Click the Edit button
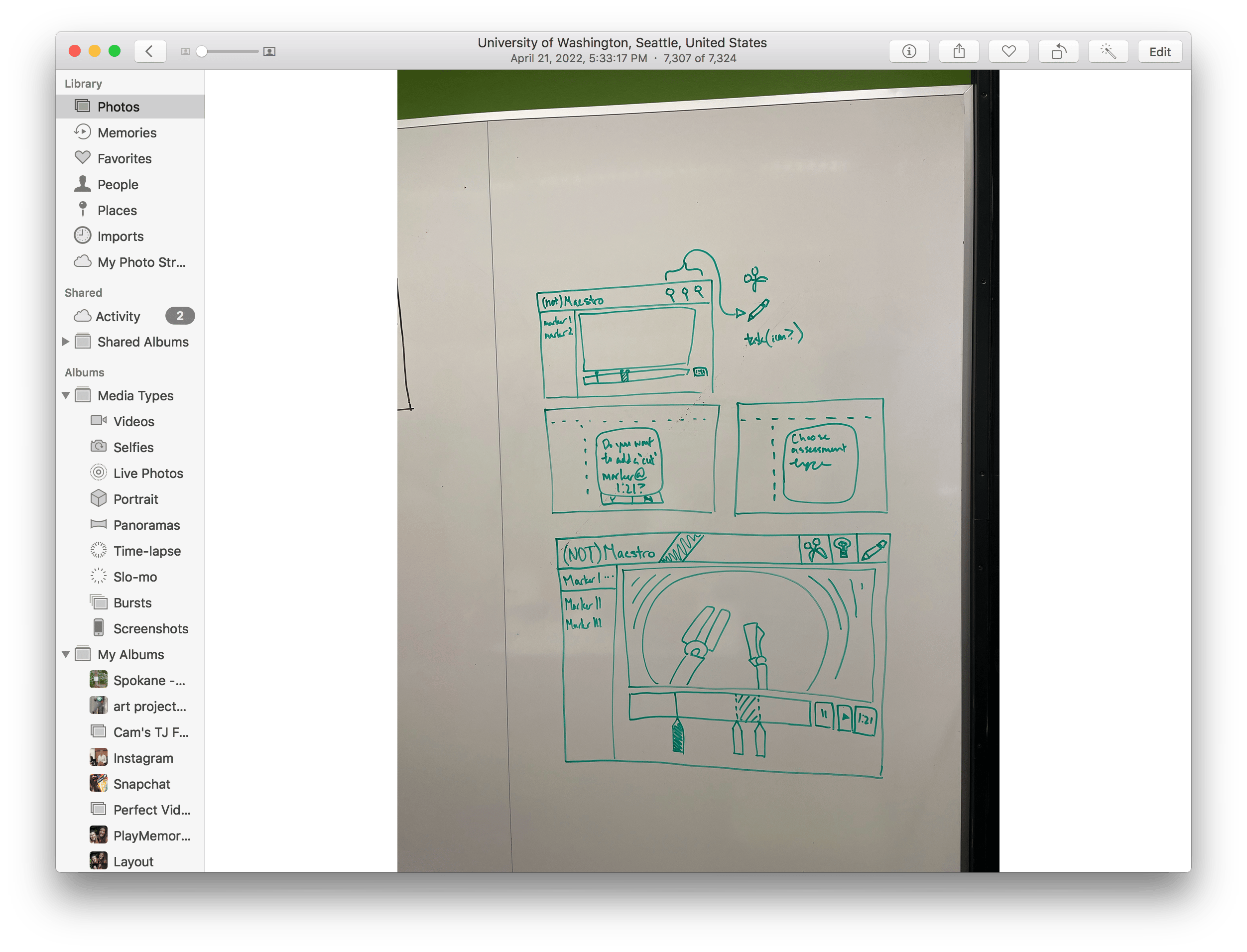Image resolution: width=1247 pixels, height=952 pixels. [x=1159, y=52]
